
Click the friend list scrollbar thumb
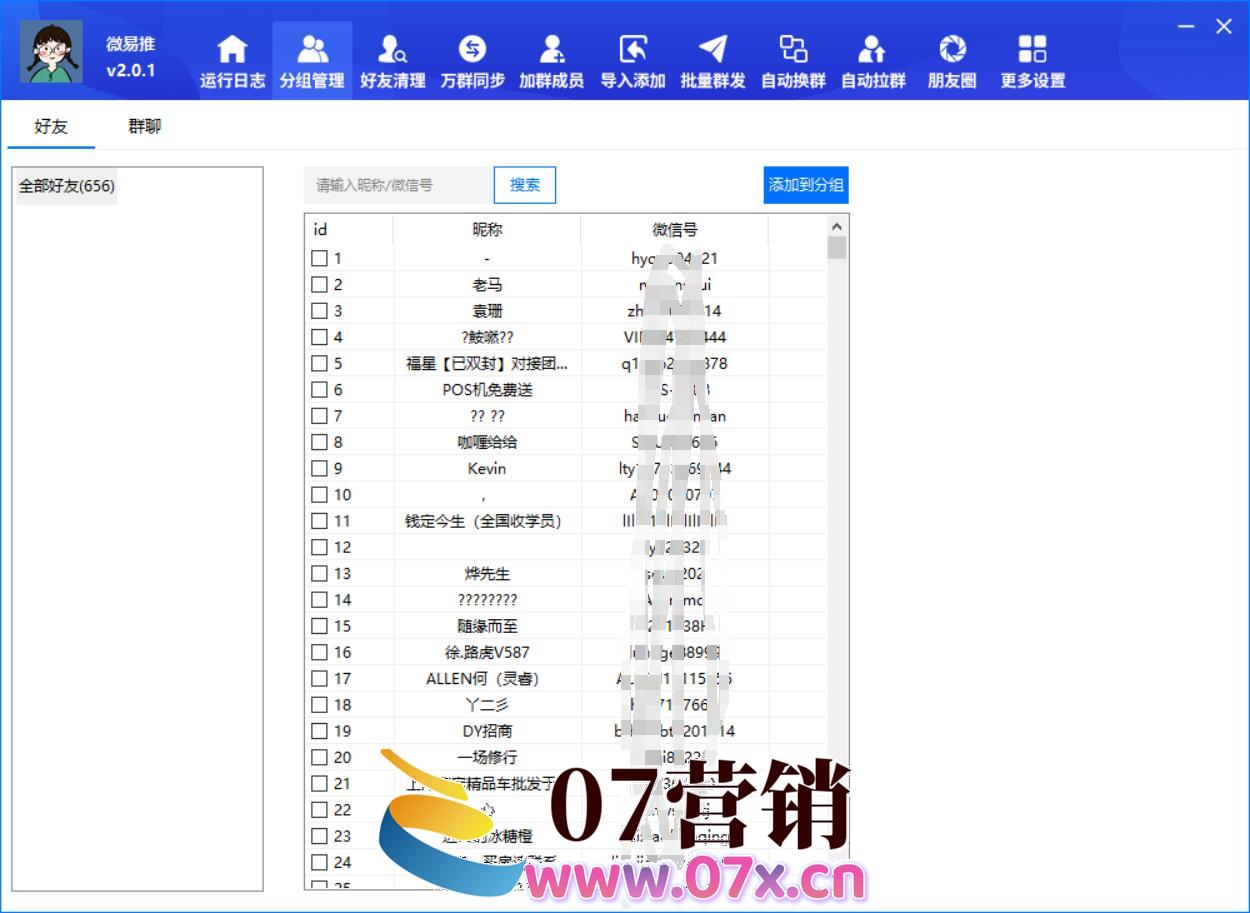tap(837, 247)
